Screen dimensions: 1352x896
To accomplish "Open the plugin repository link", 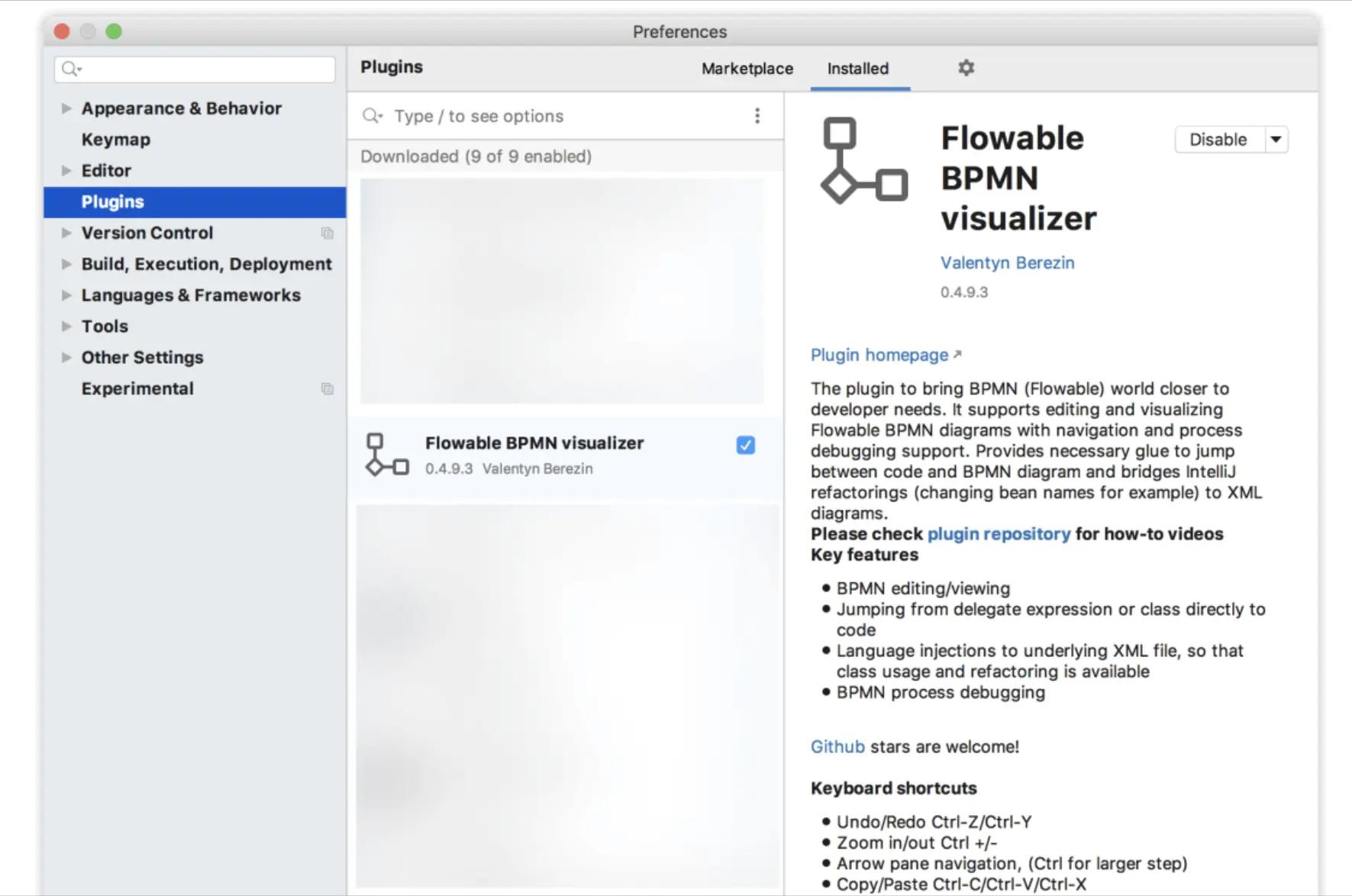I will point(998,533).
